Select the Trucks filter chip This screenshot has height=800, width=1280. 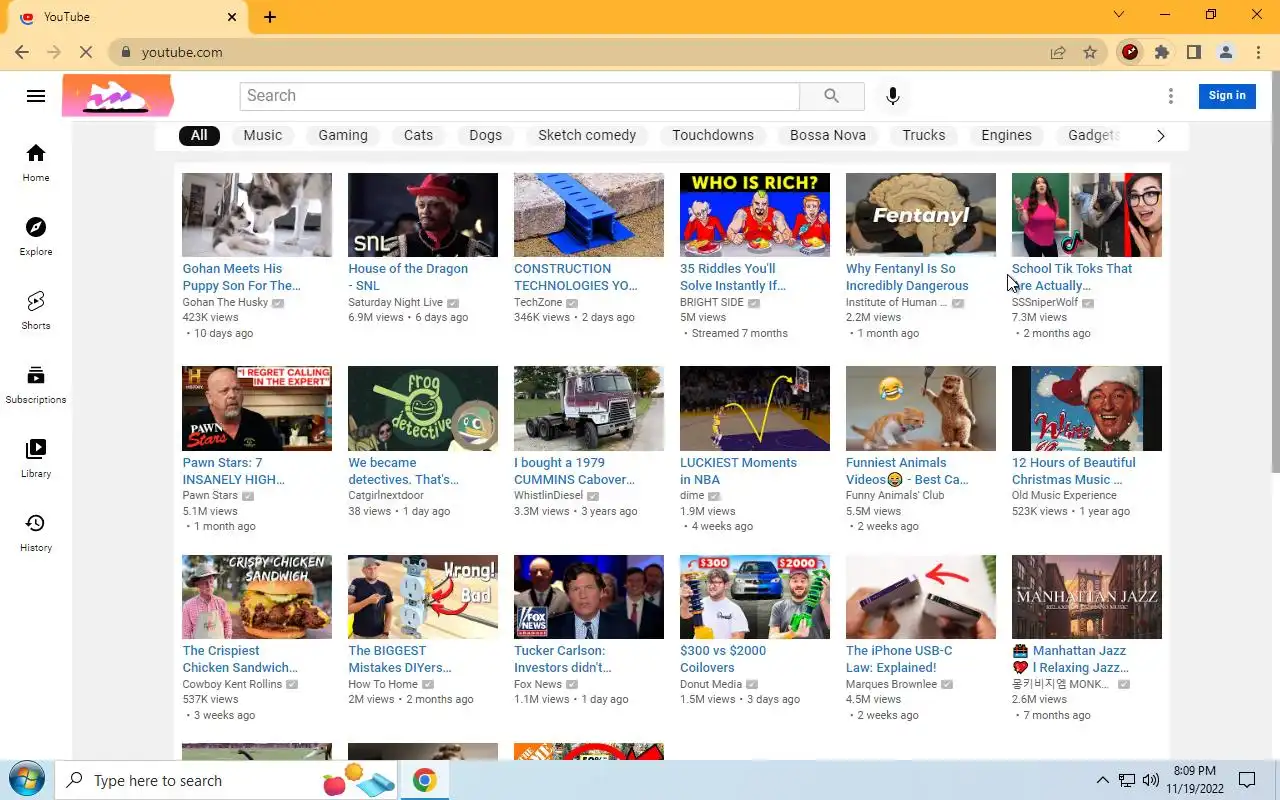pyautogui.click(x=924, y=135)
